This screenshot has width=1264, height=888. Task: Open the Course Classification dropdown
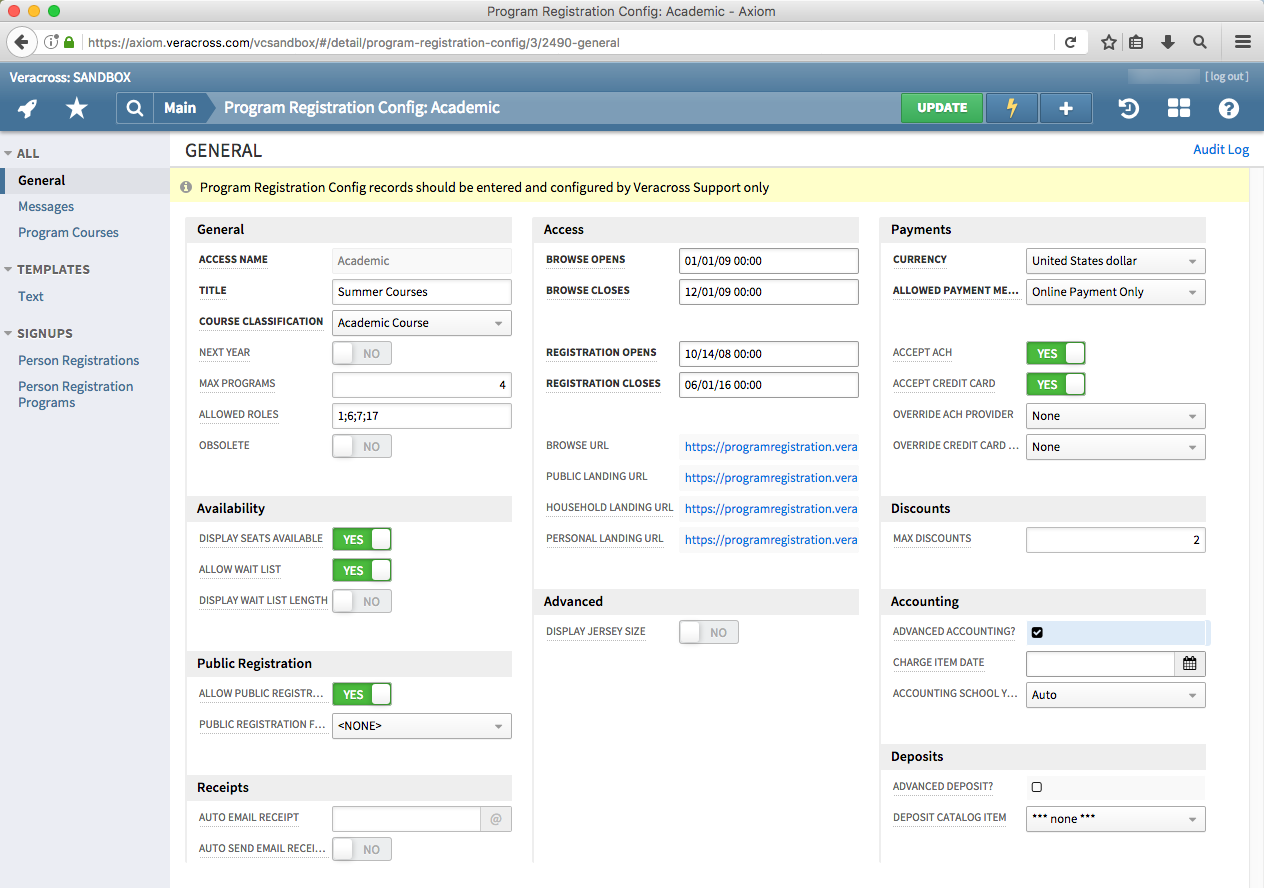click(x=421, y=322)
